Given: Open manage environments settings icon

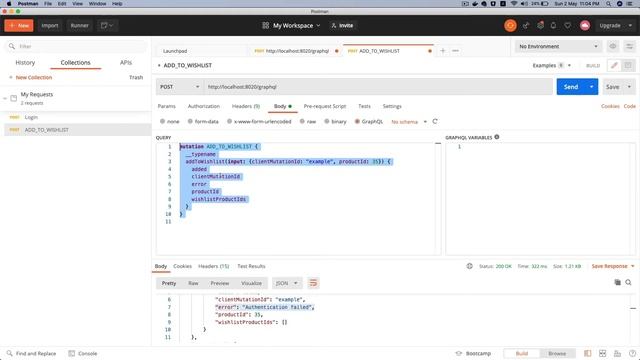Looking at the screenshot, I should [x=629, y=47].
